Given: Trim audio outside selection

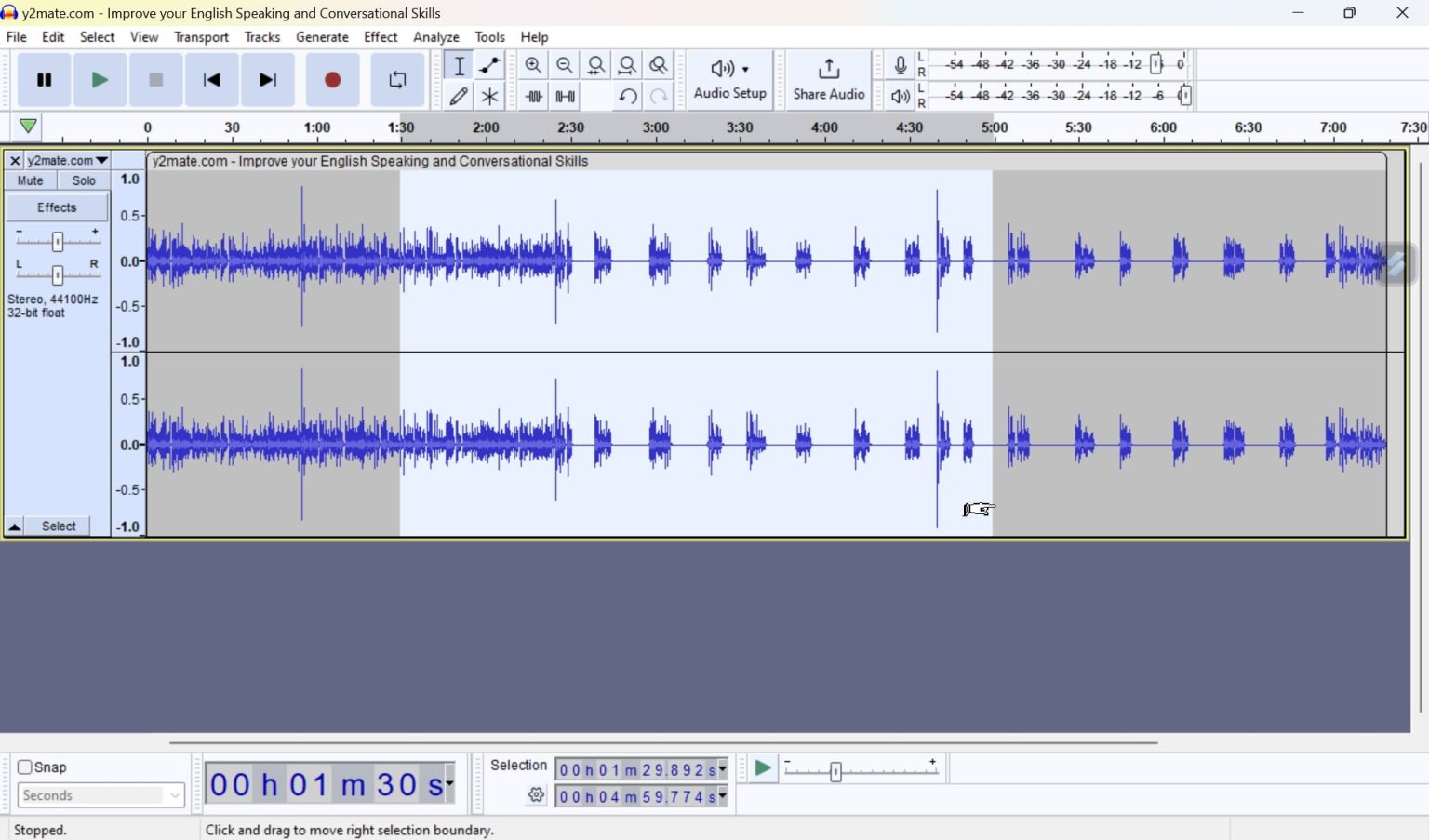Looking at the screenshot, I should coord(534,96).
